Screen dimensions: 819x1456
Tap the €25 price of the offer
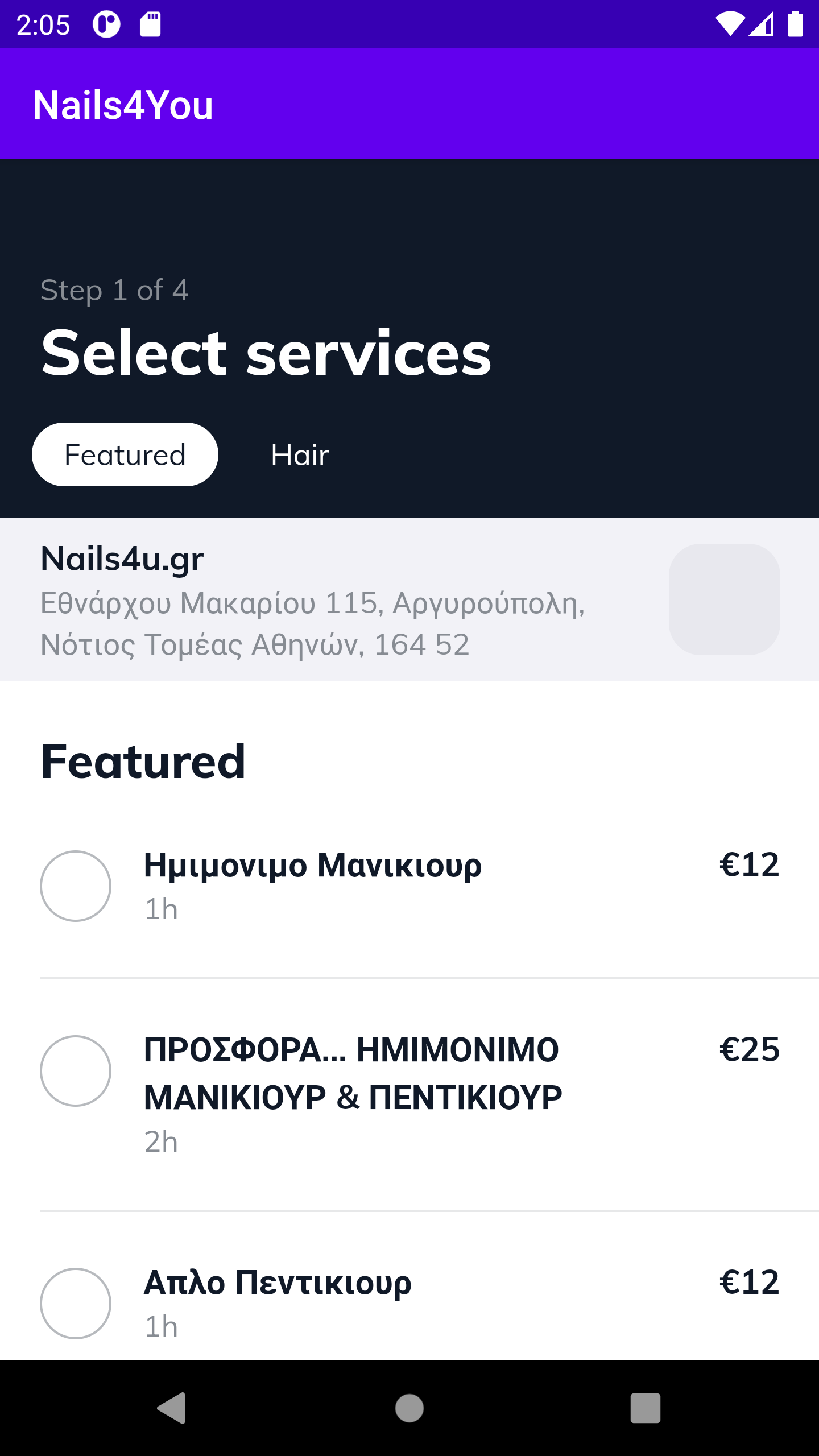click(x=750, y=1049)
